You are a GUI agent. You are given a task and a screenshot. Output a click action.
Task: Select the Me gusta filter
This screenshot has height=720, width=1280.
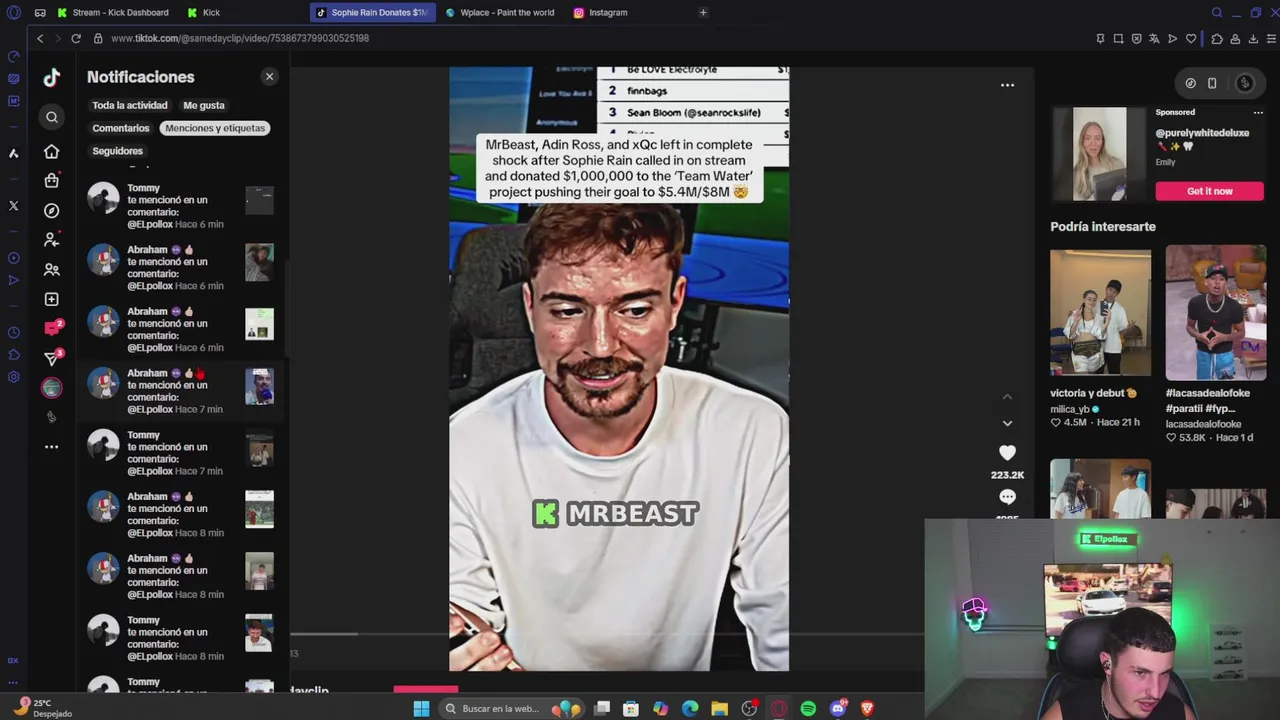204,105
